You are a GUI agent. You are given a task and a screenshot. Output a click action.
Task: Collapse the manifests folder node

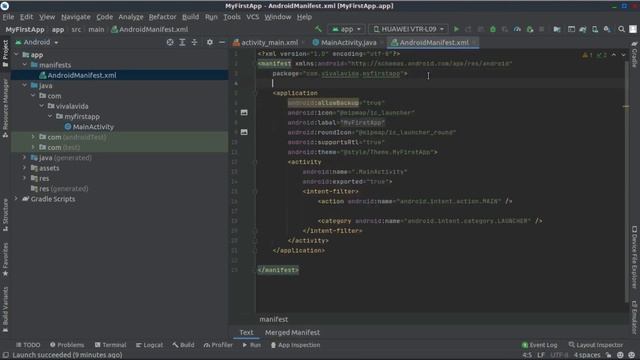(x=25, y=64)
